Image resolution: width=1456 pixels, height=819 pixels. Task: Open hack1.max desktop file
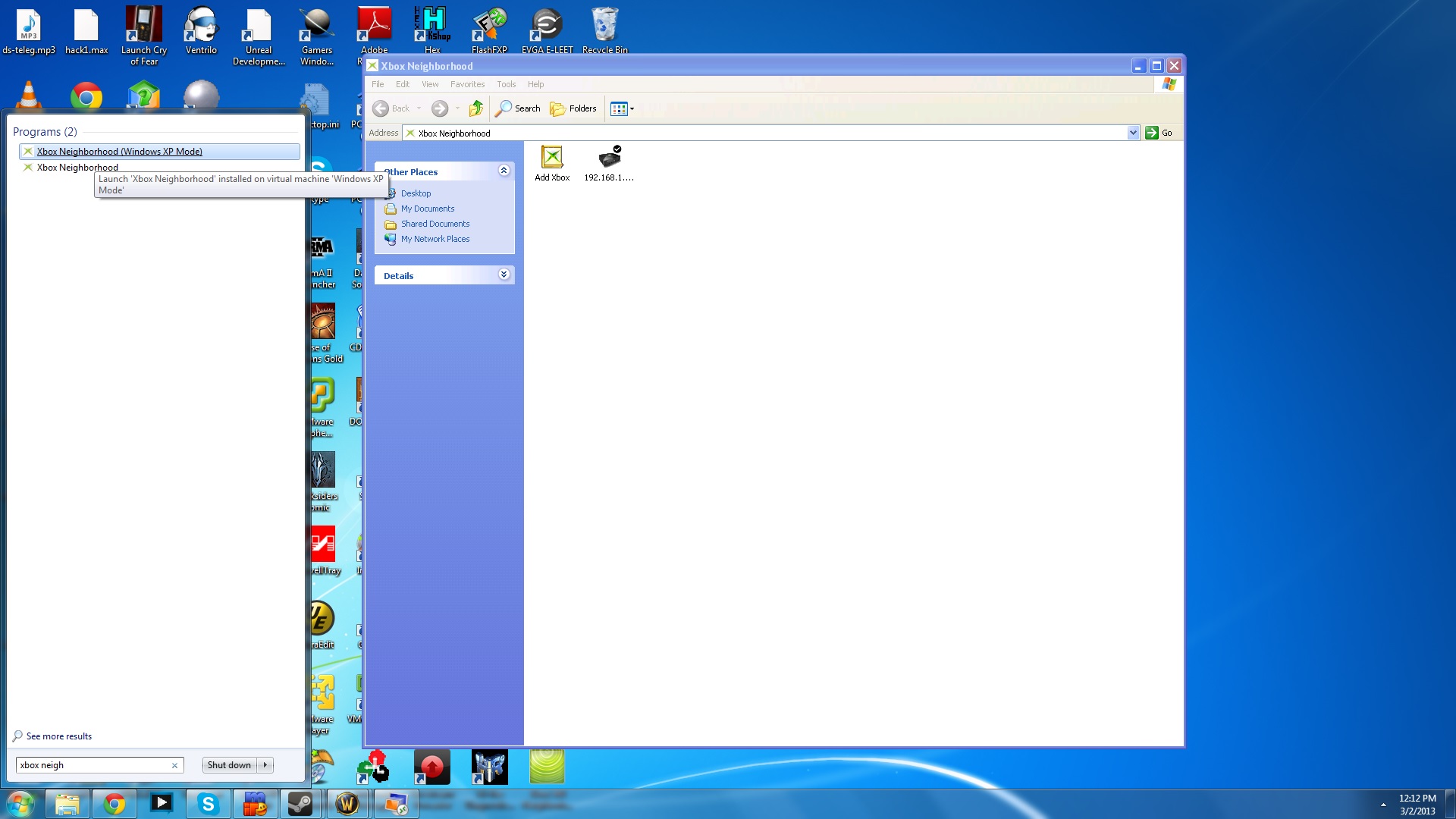point(86,30)
